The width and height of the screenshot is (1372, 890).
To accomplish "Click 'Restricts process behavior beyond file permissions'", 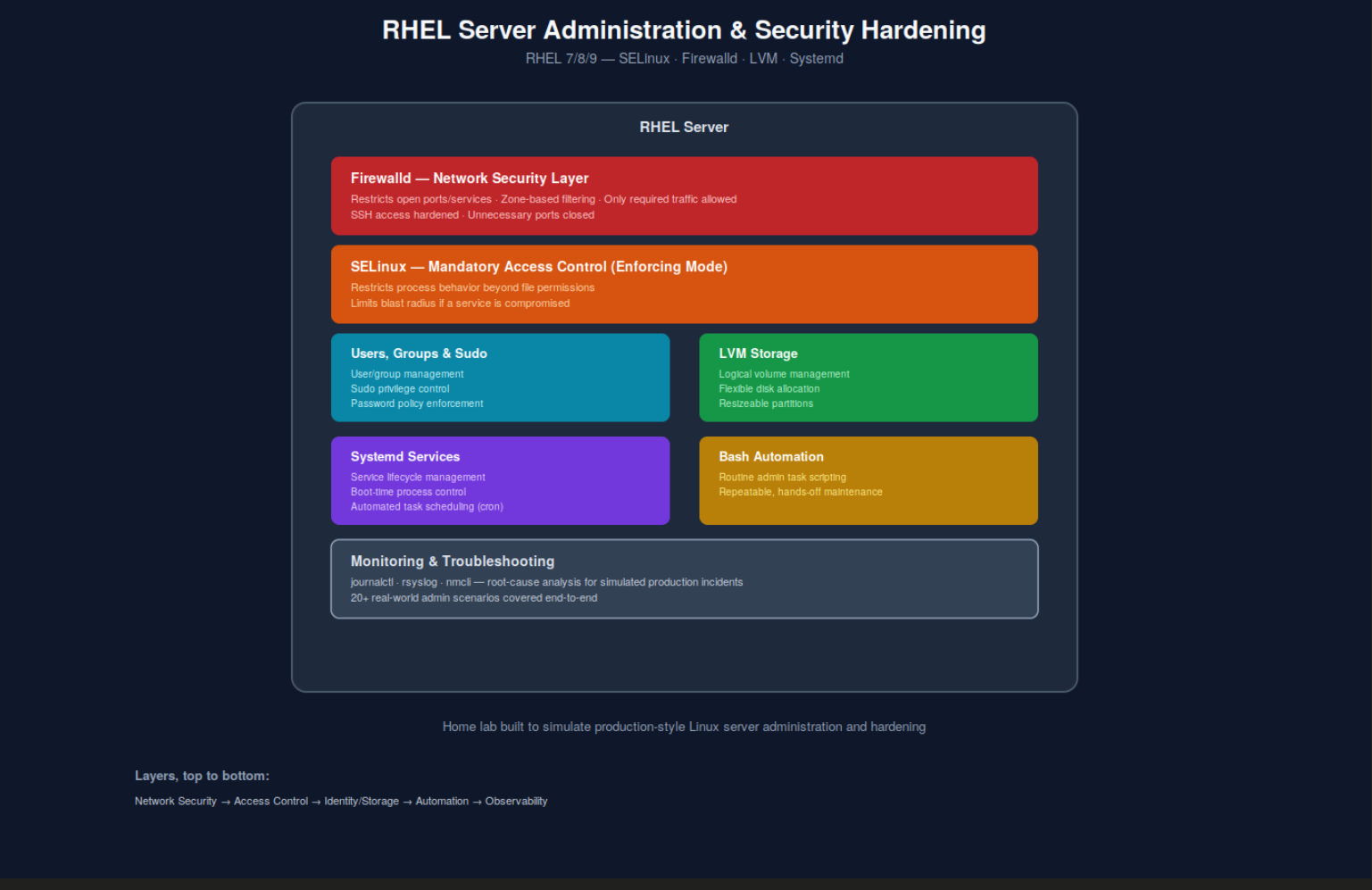I will pyautogui.click(x=472, y=287).
